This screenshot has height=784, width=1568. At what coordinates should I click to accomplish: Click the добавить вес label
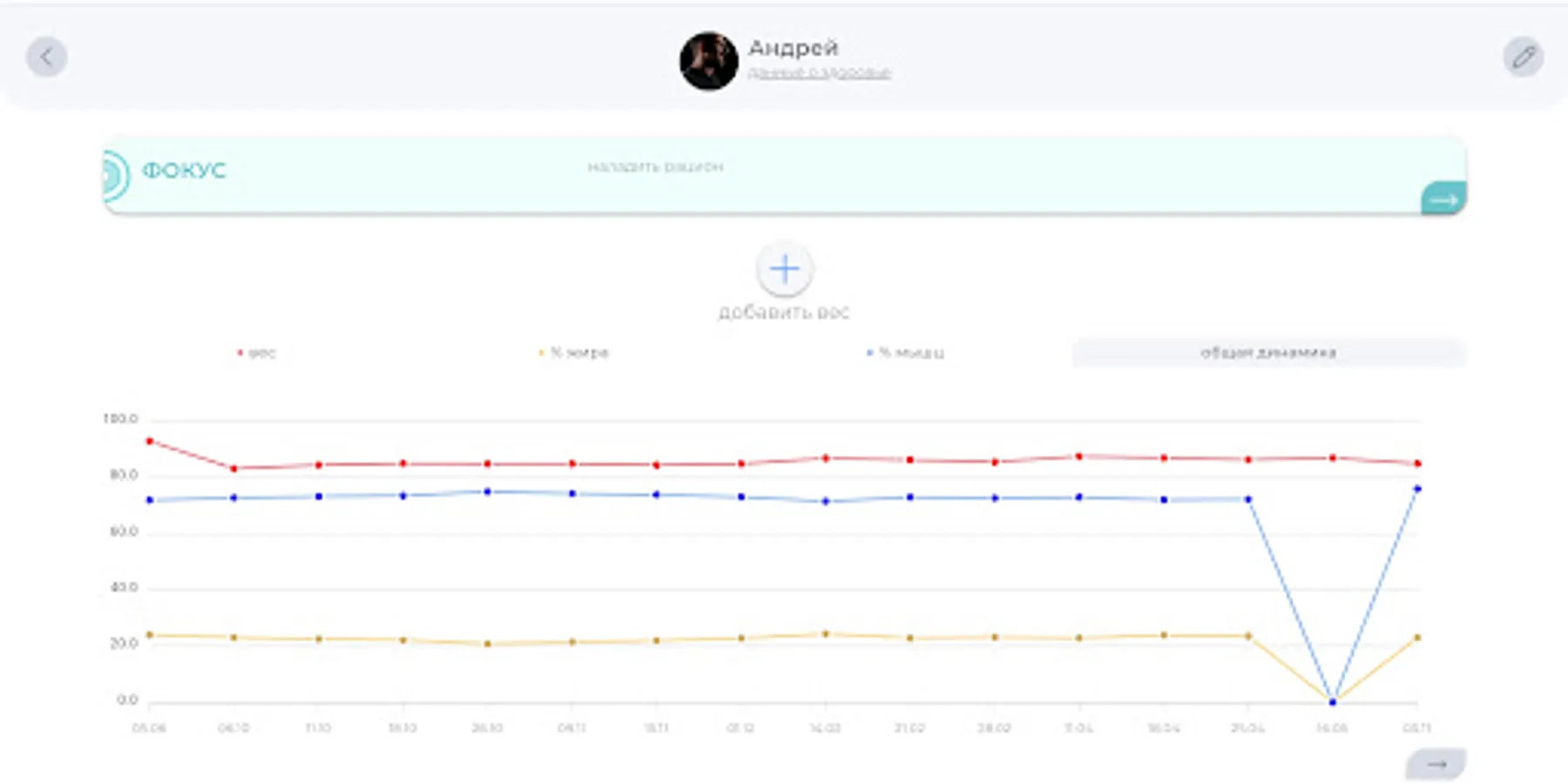click(783, 312)
